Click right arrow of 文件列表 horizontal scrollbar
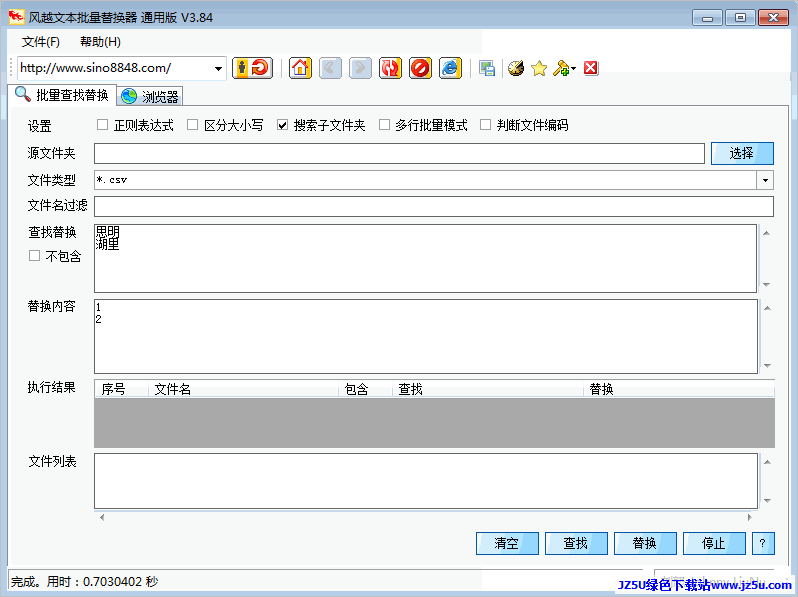 tap(749, 517)
